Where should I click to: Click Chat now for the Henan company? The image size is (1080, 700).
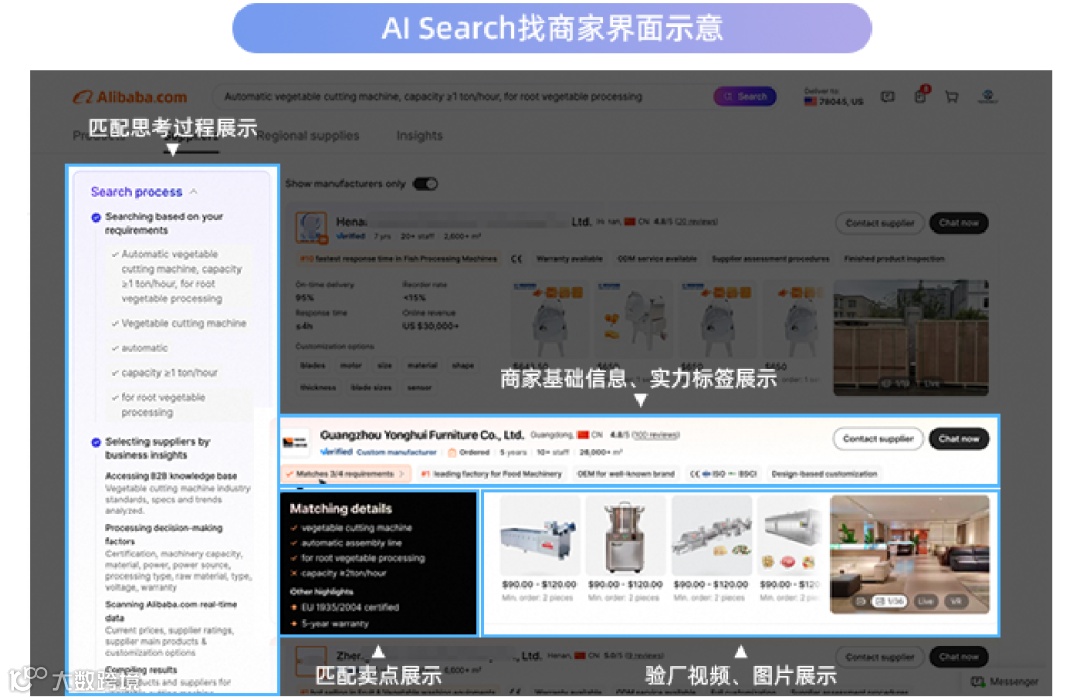click(958, 223)
